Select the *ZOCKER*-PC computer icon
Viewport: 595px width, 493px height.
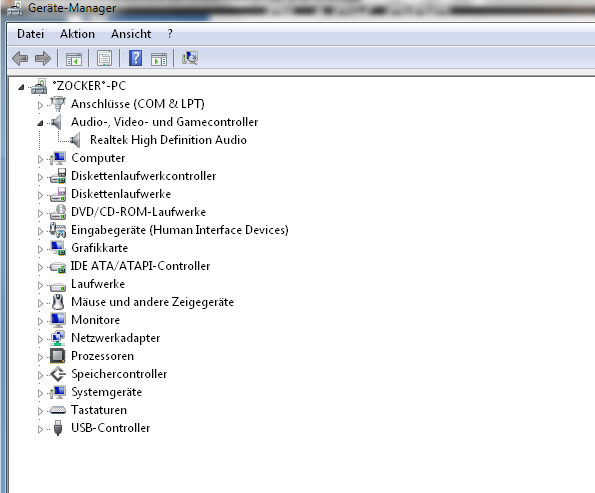click(39, 86)
